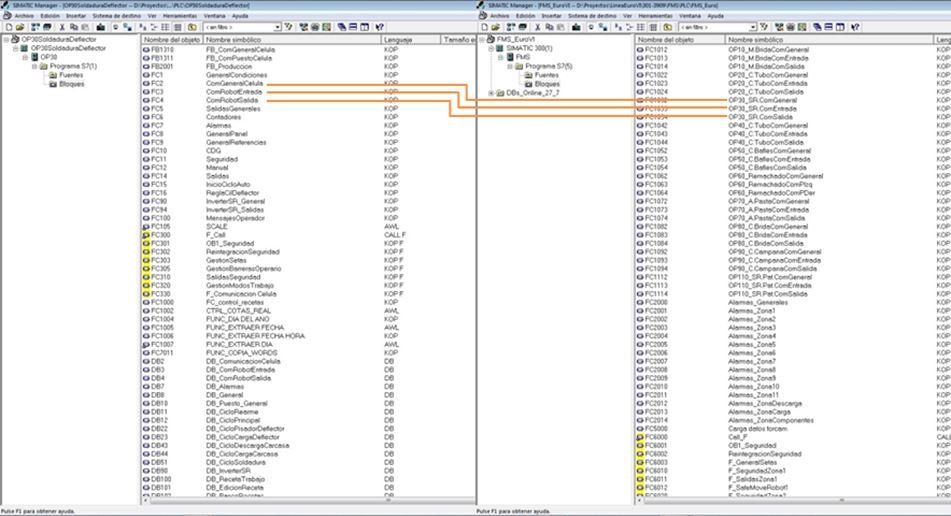The height and width of the screenshot is (516, 951).
Task: Click Cut icon in FMS_EuroVI window toolbar
Action: pyautogui.click(x=537, y=27)
